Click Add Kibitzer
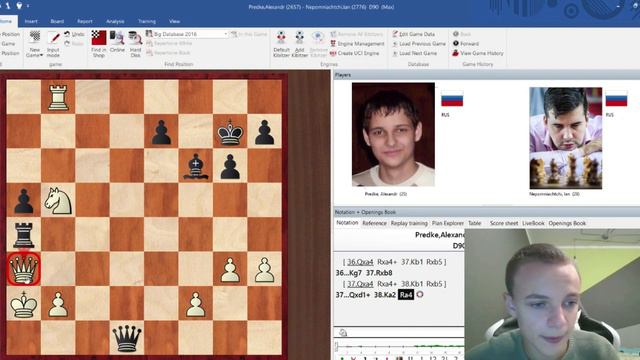 [x=300, y=44]
